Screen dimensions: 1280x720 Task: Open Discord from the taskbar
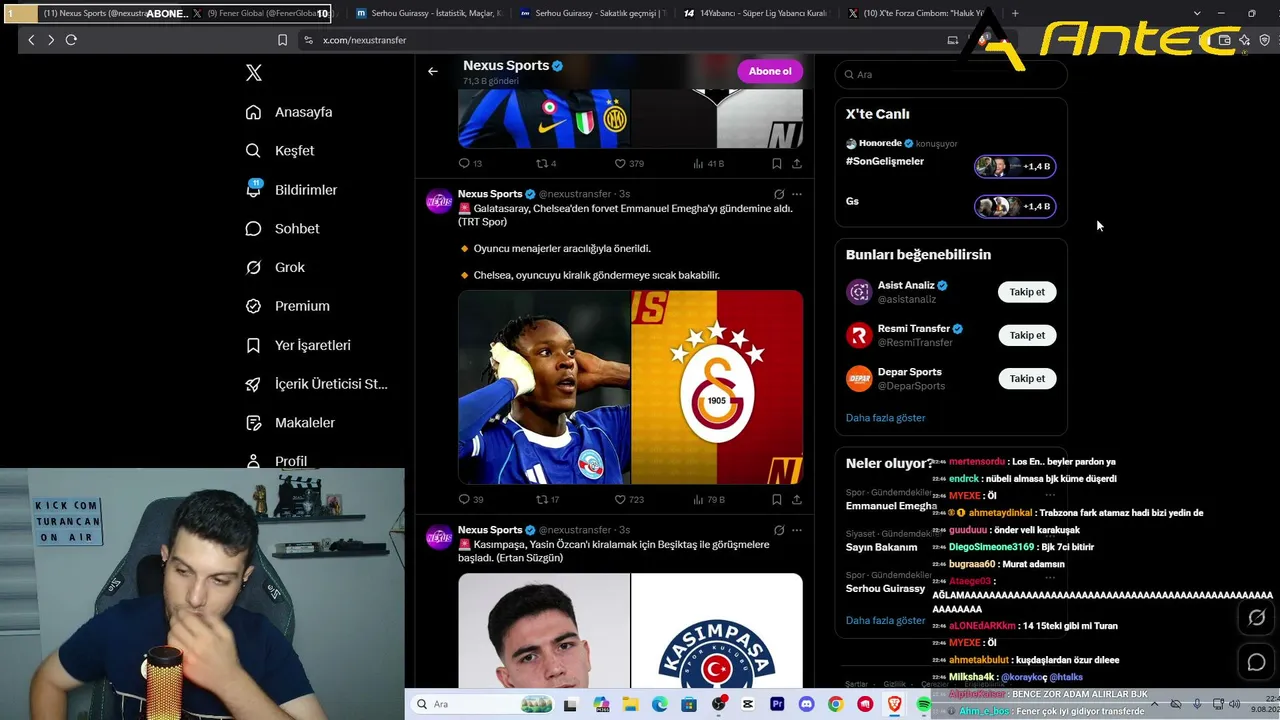(806, 704)
